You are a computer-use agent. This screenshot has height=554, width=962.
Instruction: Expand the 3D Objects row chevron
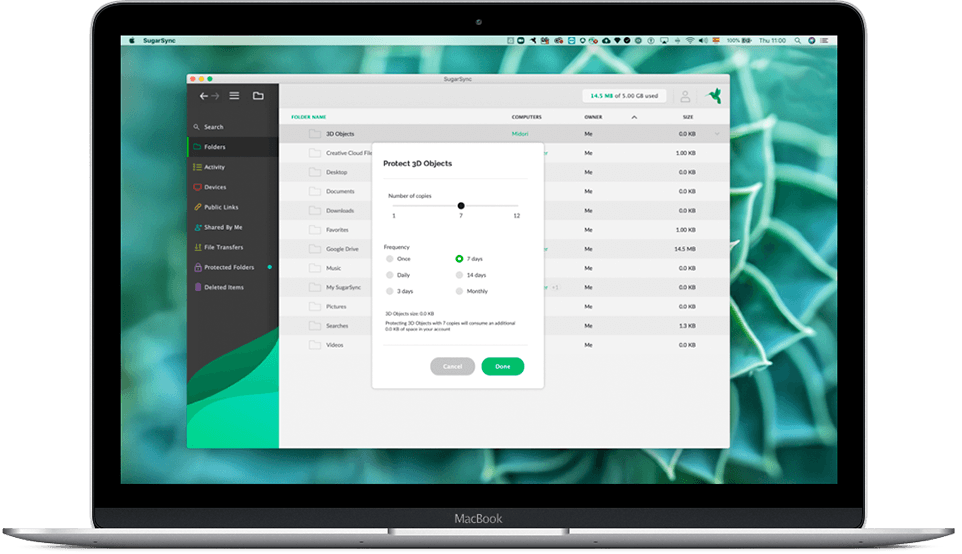pos(717,134)
